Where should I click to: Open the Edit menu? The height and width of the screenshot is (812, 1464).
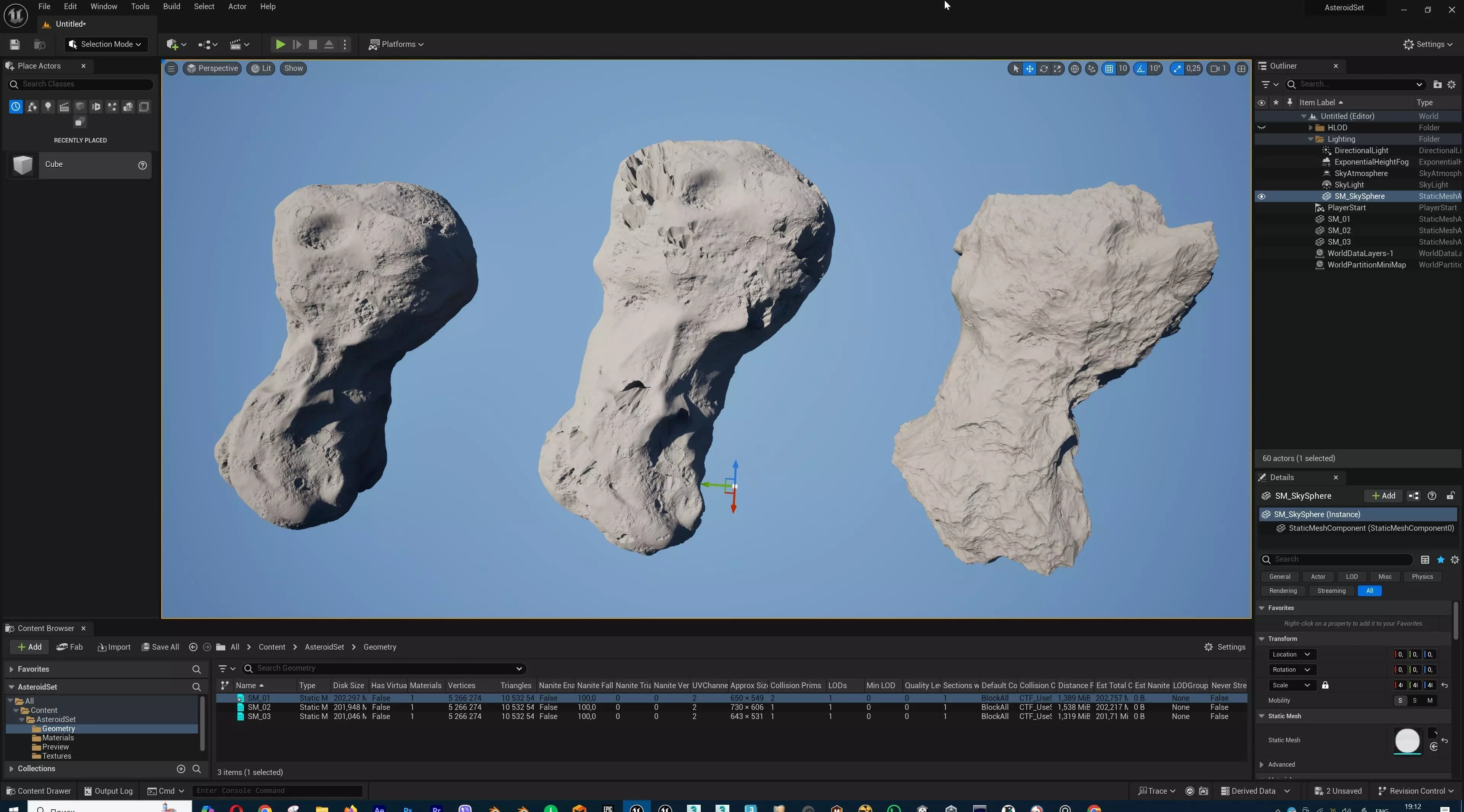tap(70, 7)
